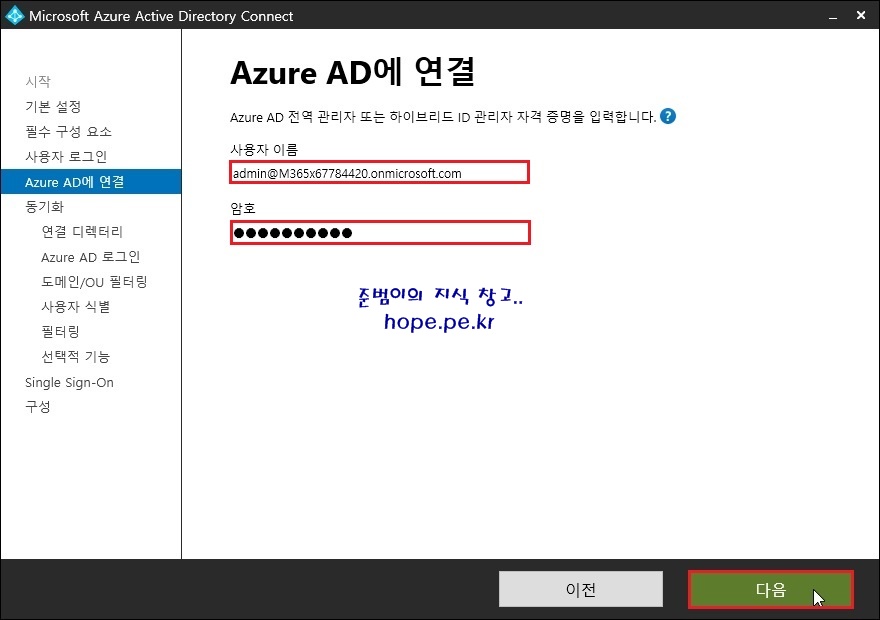Viewport: 880px width, 620px height.
Task: Click the 사용자 이름 username input field
Action: 379,172
